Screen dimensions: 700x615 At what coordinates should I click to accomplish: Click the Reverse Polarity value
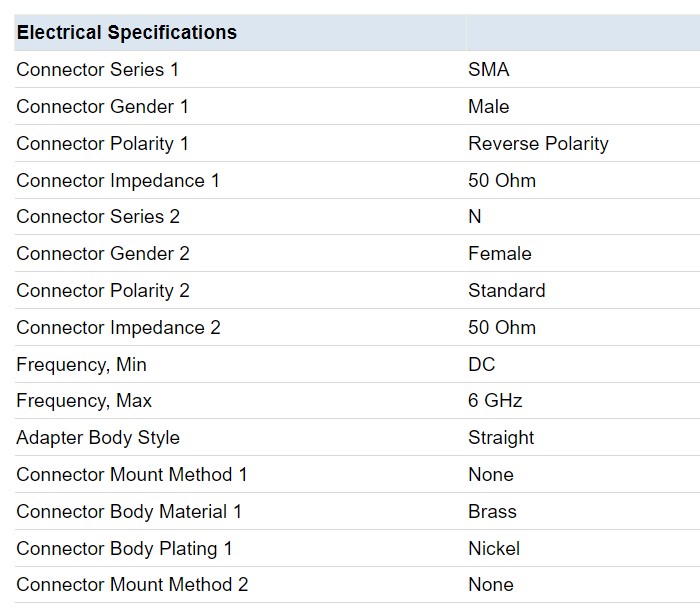point(538,144)
